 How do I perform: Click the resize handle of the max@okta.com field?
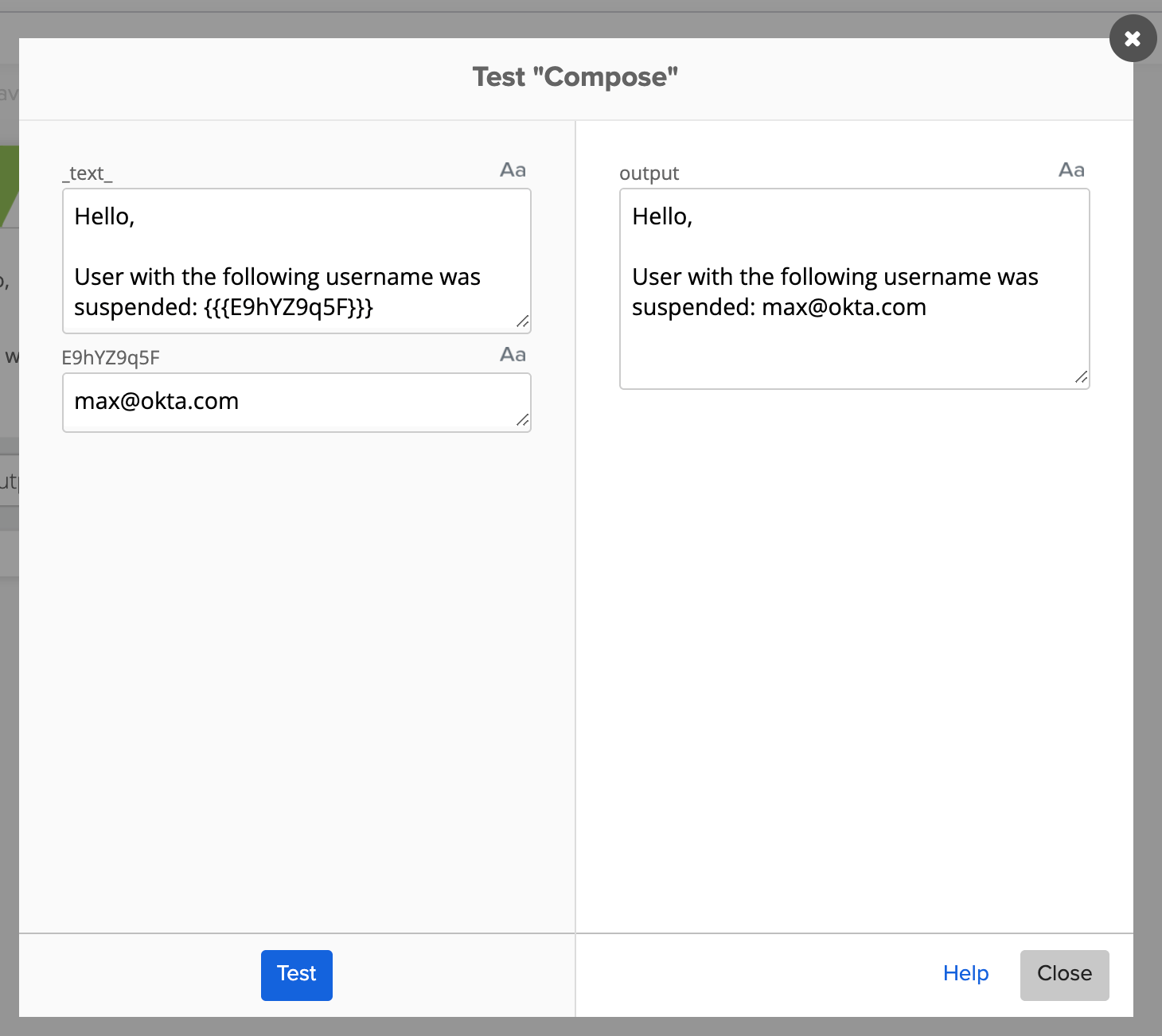[522, 420]
